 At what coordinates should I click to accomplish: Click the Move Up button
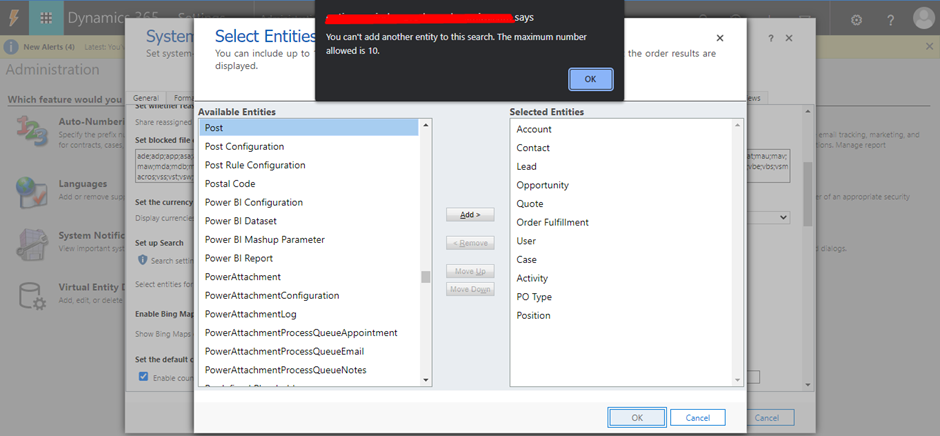(x=470, y=272)
